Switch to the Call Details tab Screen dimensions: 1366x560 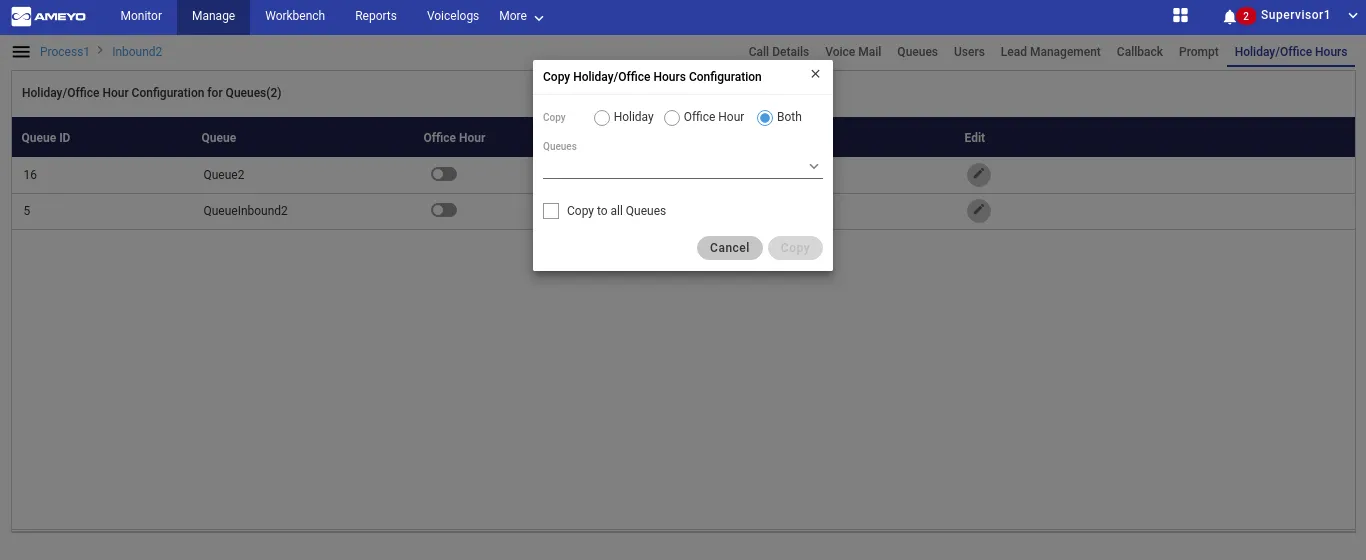point(778,52)
